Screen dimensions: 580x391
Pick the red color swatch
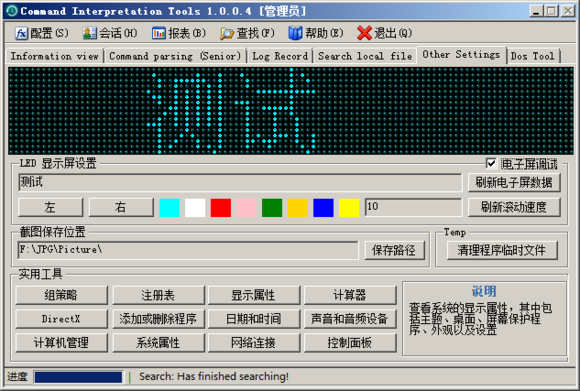click(x=221, y=208)
